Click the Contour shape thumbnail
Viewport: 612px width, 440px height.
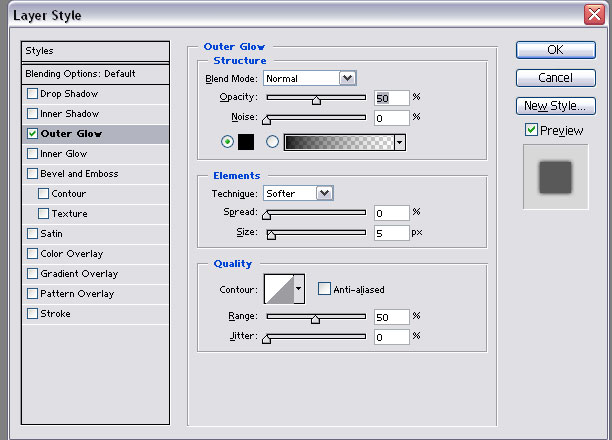pos(279,289)
